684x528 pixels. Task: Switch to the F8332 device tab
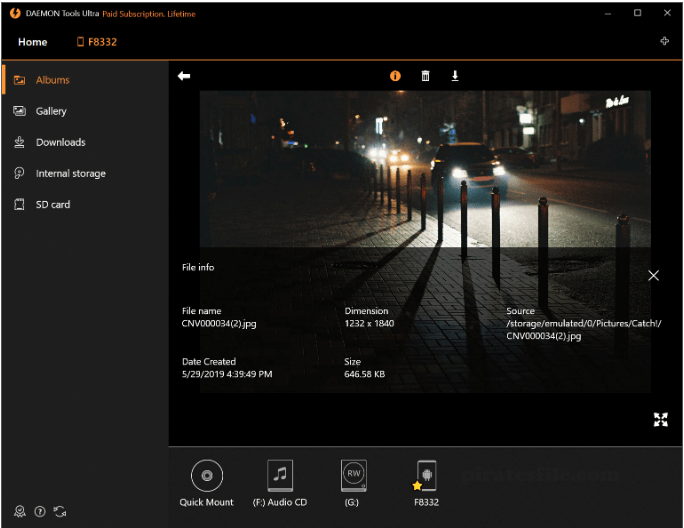tap(97, 42)
